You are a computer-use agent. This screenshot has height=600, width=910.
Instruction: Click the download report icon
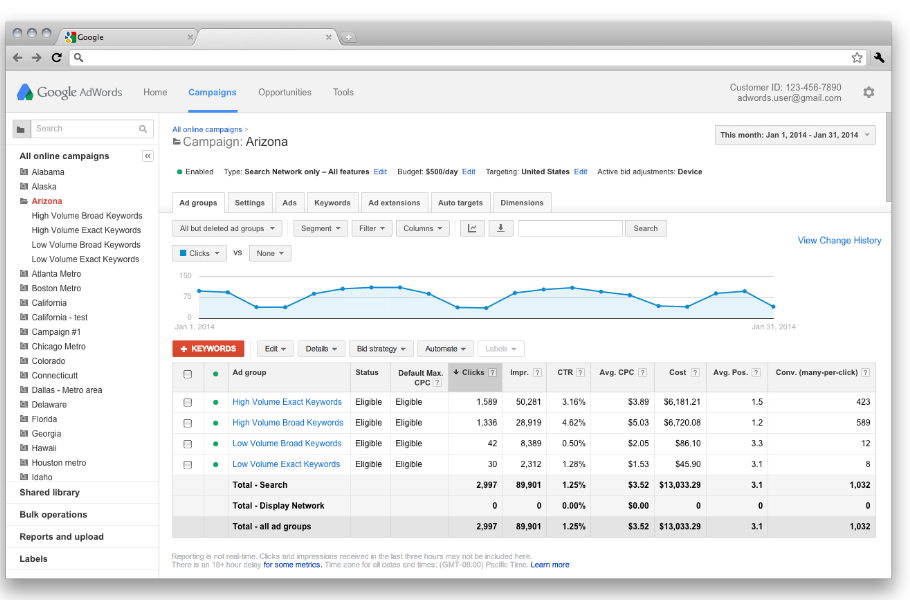click(500, 228)
